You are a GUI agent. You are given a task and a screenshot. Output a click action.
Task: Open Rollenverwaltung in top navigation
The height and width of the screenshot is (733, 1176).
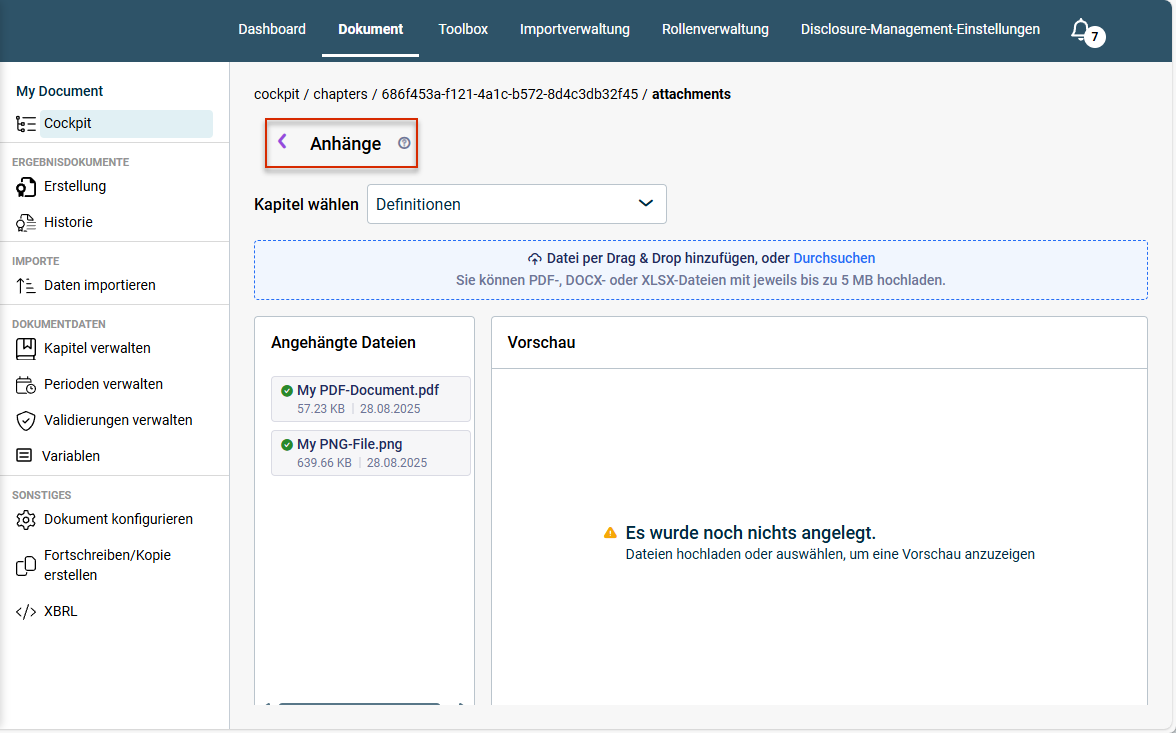(715, 29)
